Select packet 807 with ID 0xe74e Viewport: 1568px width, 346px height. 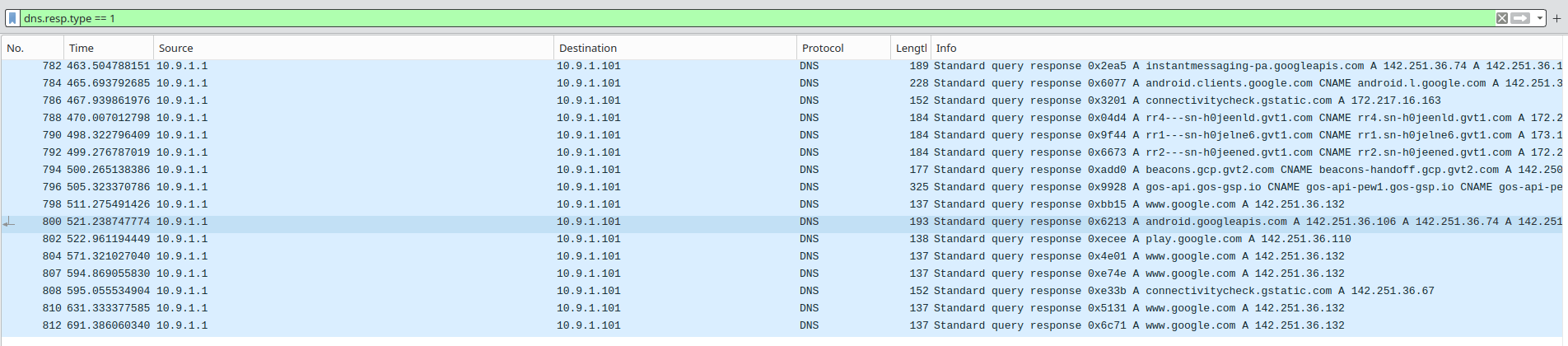782,274
